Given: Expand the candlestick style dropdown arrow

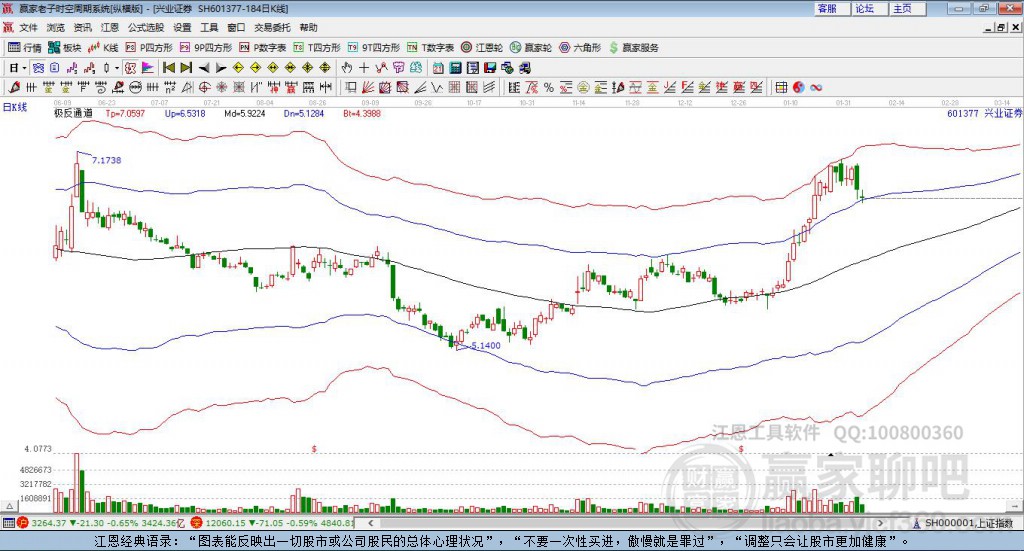Looking at the screenshot, I should pos(117,68).
